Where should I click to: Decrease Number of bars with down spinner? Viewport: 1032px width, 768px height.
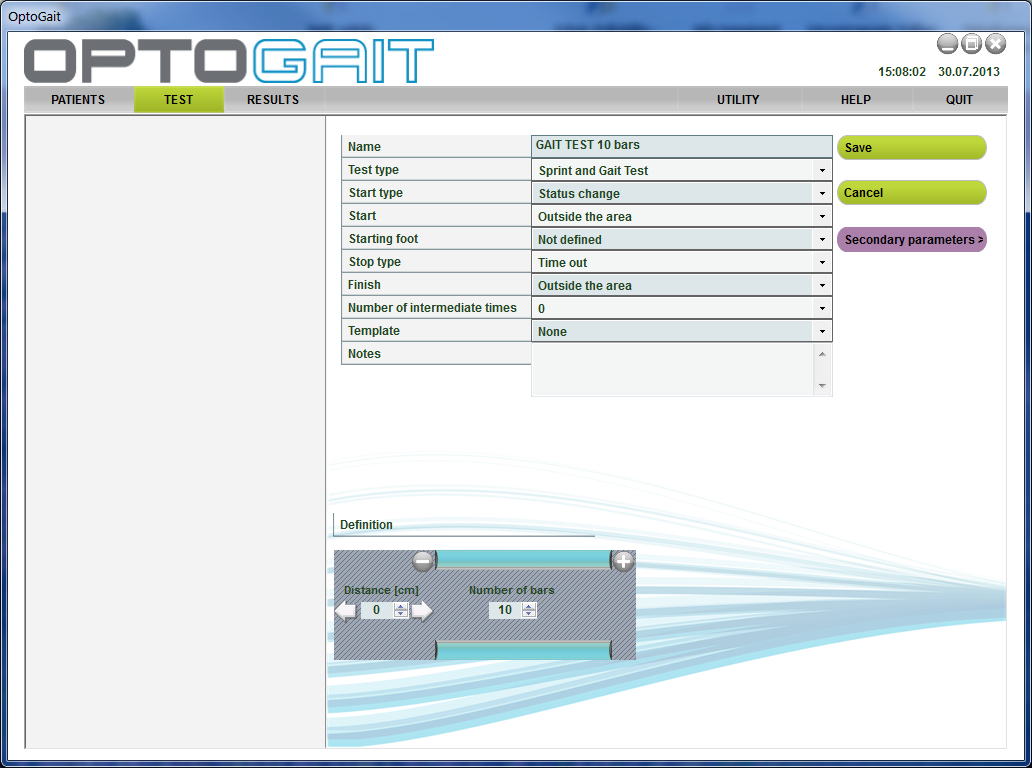point(529,614)
